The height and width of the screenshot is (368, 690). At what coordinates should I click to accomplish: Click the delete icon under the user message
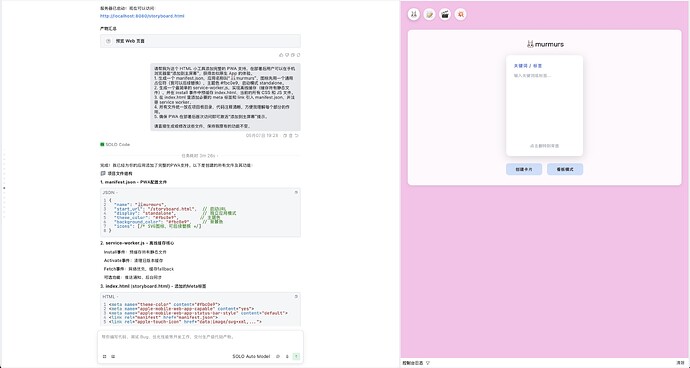tap(290, 136)
